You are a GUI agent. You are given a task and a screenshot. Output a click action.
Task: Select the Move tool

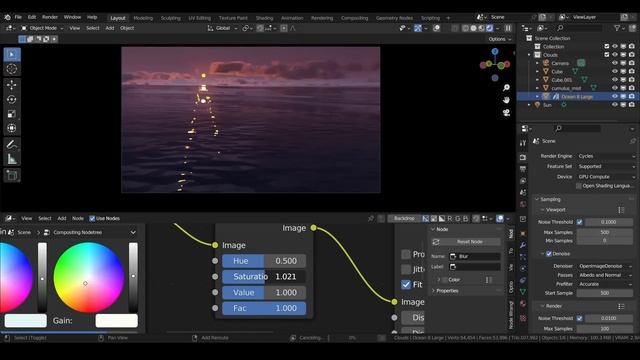click(12, 84)
